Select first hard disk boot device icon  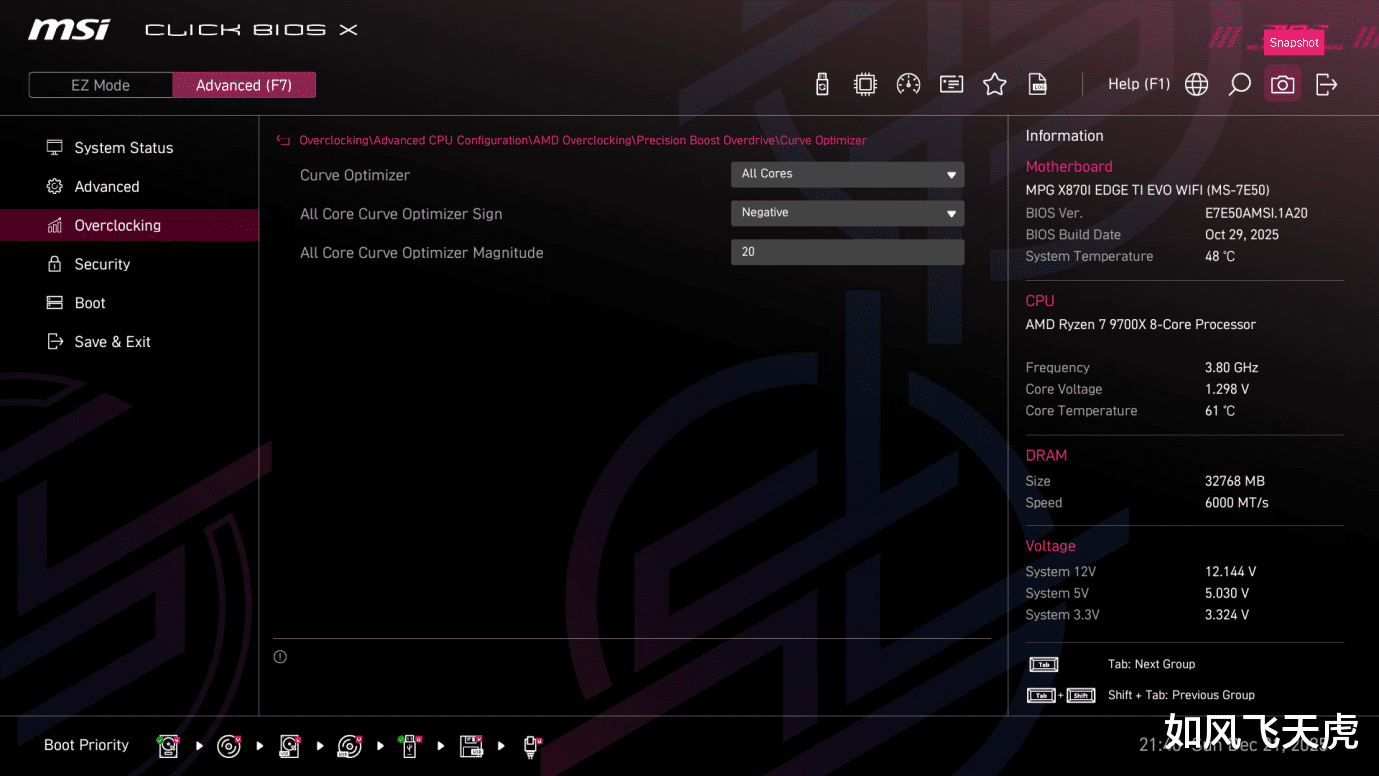coord(168,746)
